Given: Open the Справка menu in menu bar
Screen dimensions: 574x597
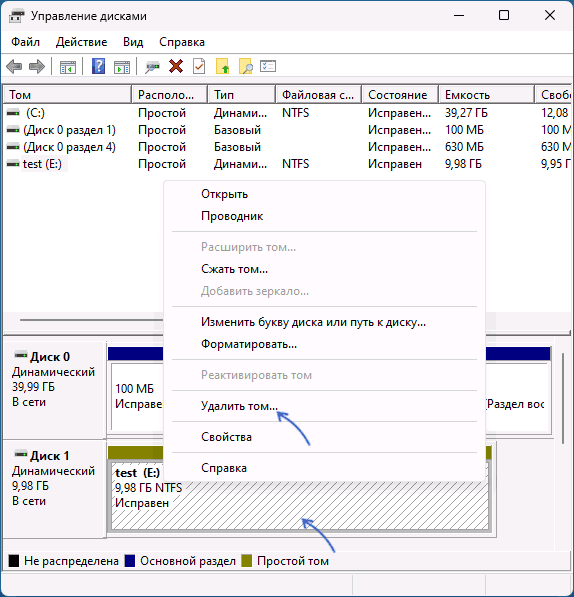Looking at the screenshot, I should click(x=182, y=42).
